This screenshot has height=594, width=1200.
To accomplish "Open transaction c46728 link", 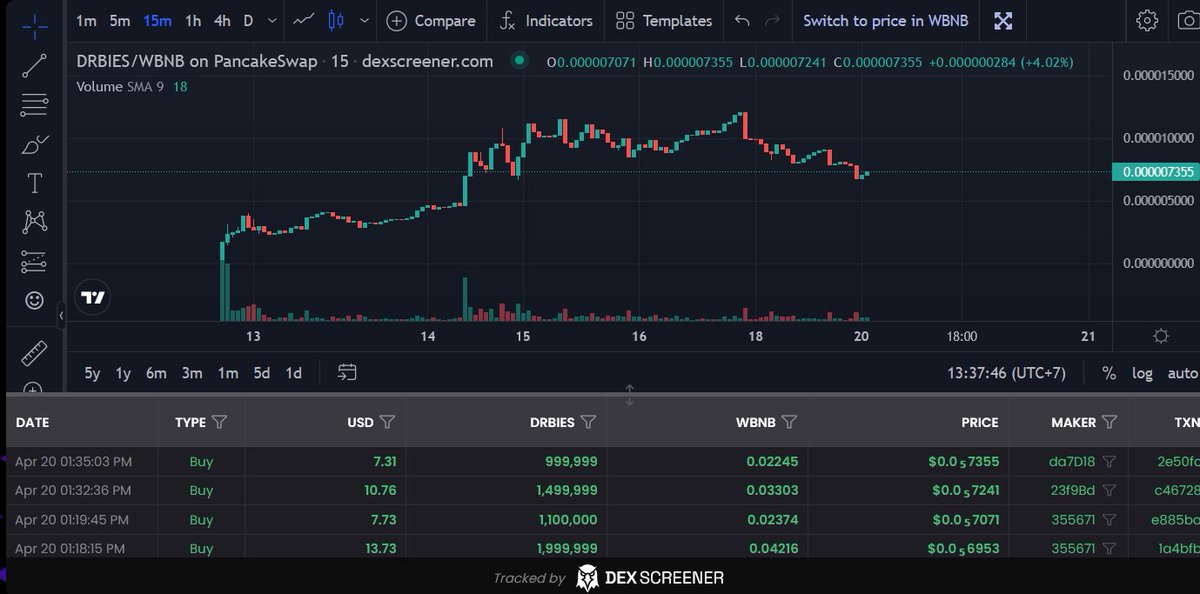I will coord(1178,490).
